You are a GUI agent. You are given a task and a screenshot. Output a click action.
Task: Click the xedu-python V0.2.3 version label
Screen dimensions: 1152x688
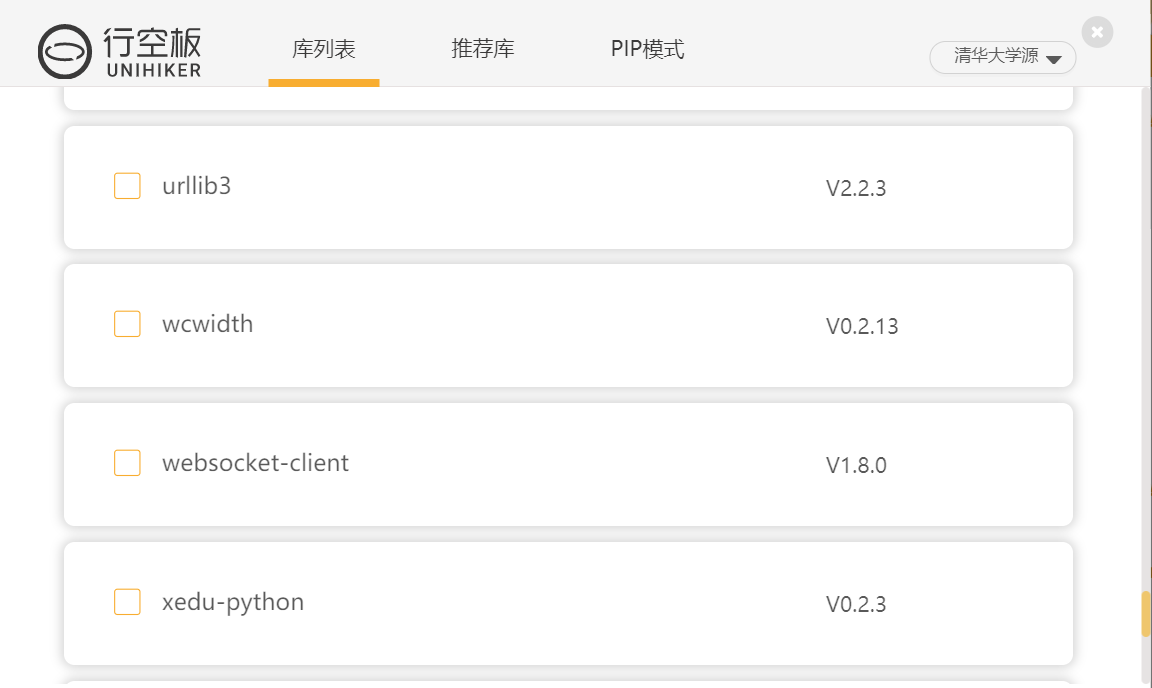pos(856,604)
